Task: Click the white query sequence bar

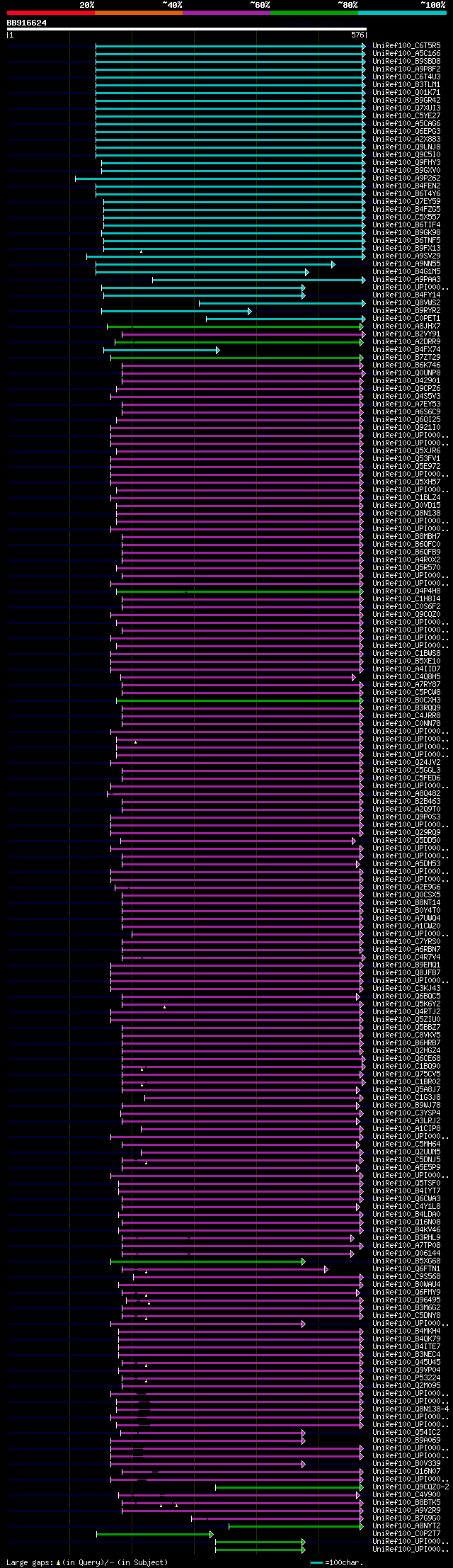Action: 187,29
